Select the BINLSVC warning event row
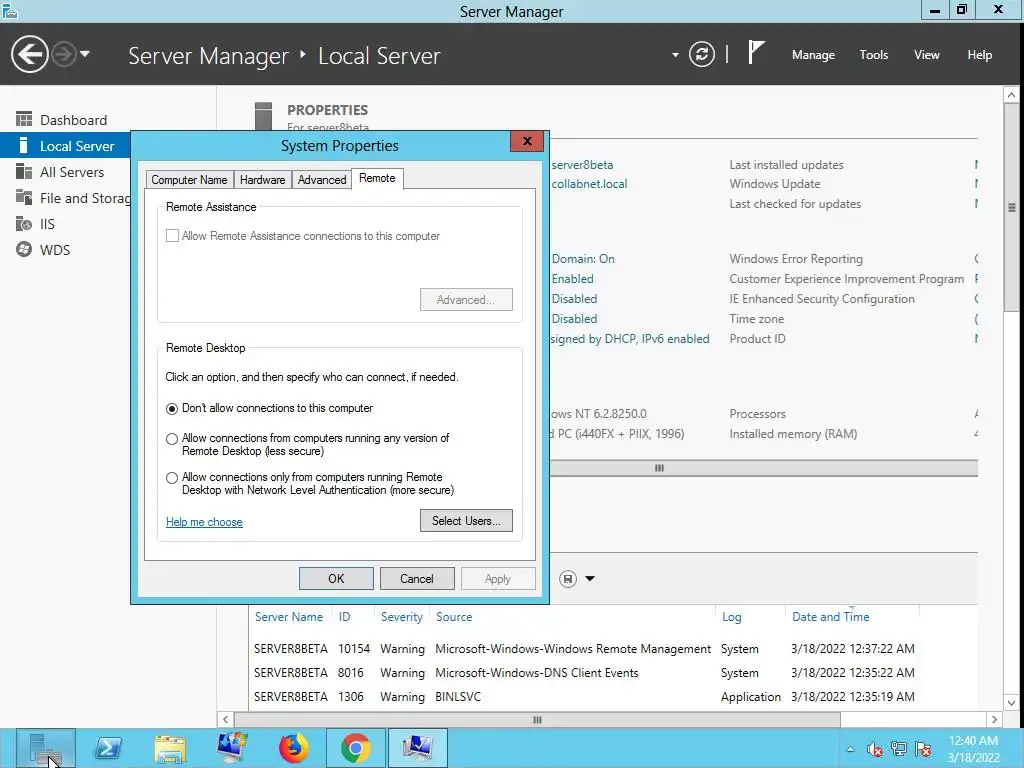Screen dimensions: 1024x768 (x=614, y=697)
